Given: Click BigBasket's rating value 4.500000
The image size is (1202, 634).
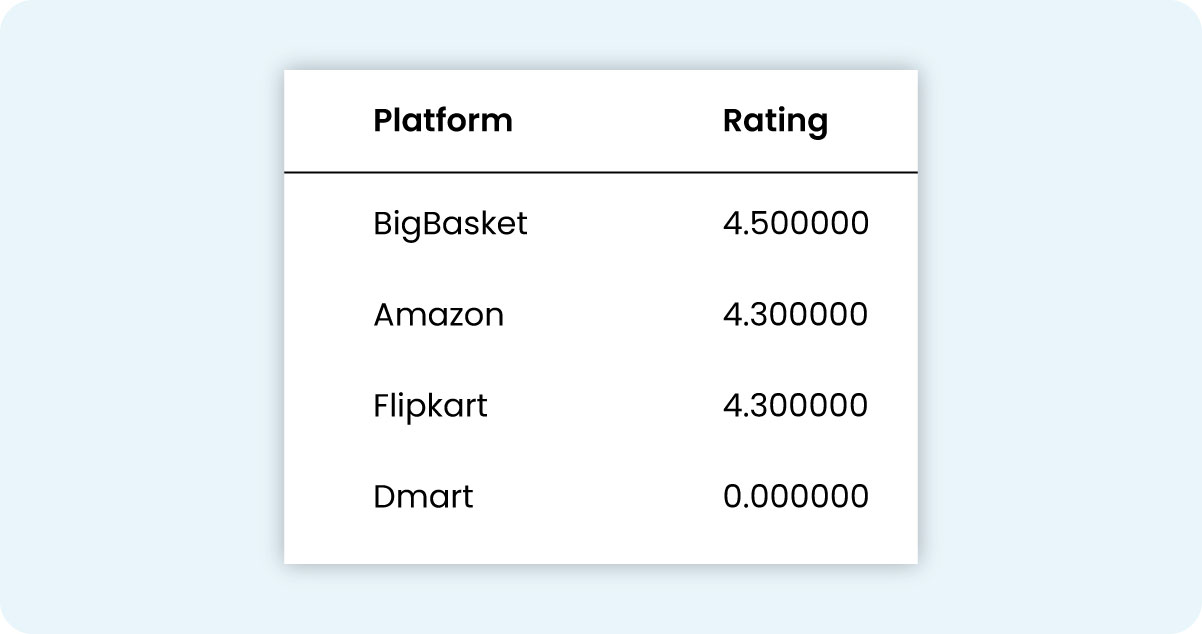Looking at the screenshot, I should 795,224.
